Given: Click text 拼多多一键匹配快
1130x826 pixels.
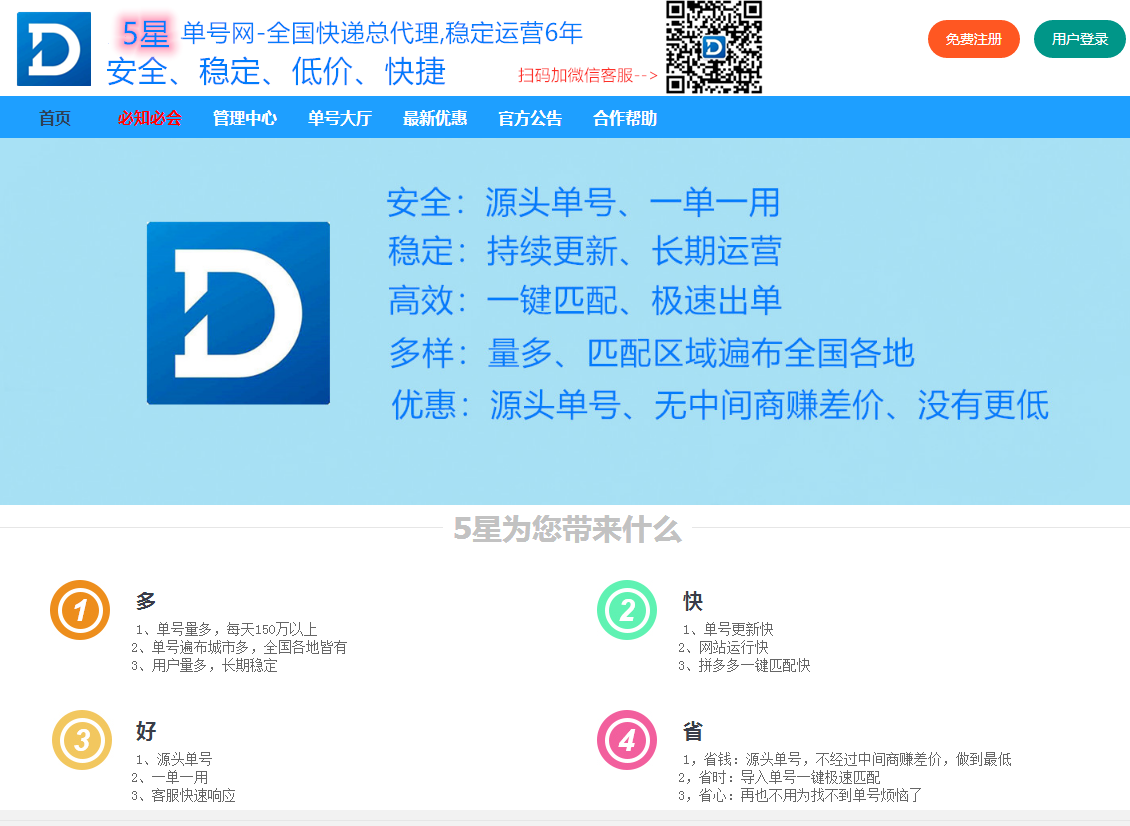Looking at the screenshot, I should pos(755,665).
